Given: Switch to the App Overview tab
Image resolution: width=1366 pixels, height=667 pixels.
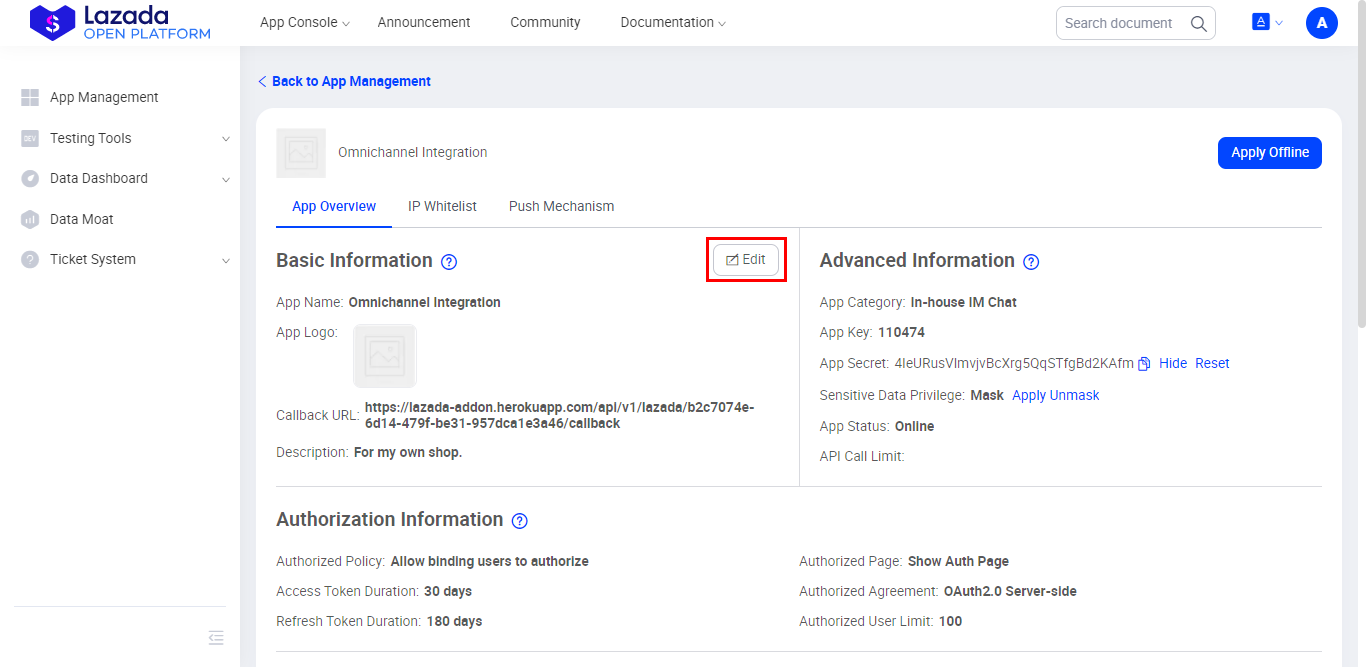Looking at the screenshot, I should [x=334, y=206].
